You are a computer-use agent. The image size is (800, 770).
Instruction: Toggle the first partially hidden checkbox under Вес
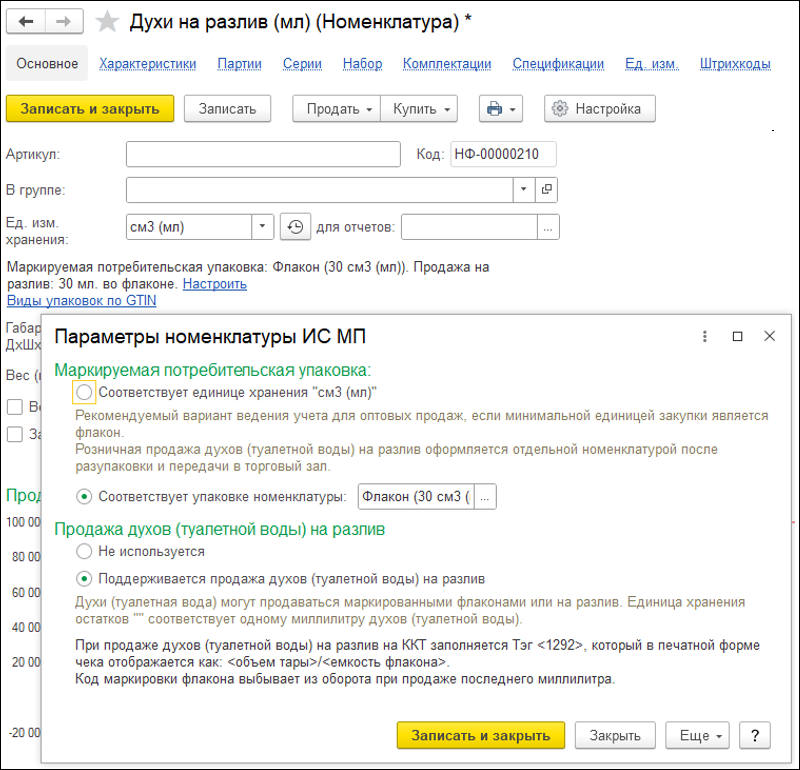[15, 407]
